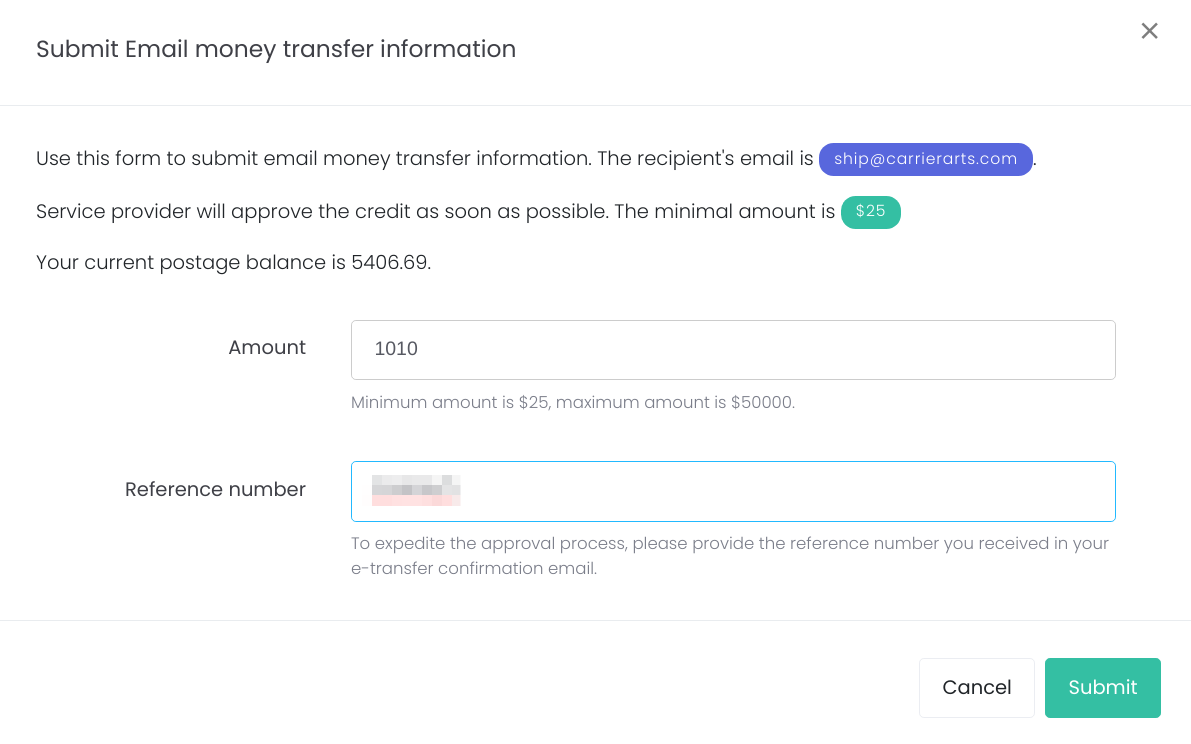Screen dimensions: 1191x744
Task: Click the Submit Email money transfer information title
Action: pyautogui.click(x=276, y=49)
